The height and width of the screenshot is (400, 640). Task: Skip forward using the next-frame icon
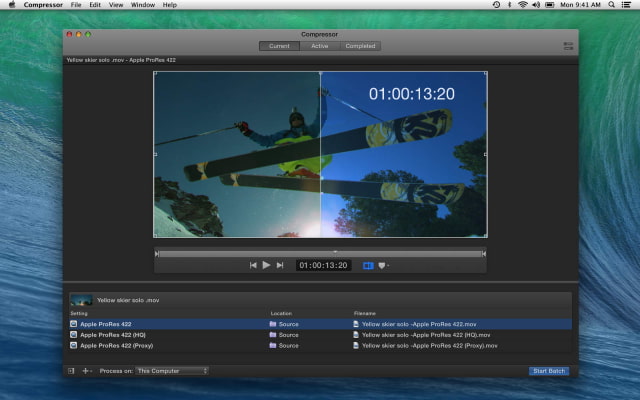[x=280, y=265]
